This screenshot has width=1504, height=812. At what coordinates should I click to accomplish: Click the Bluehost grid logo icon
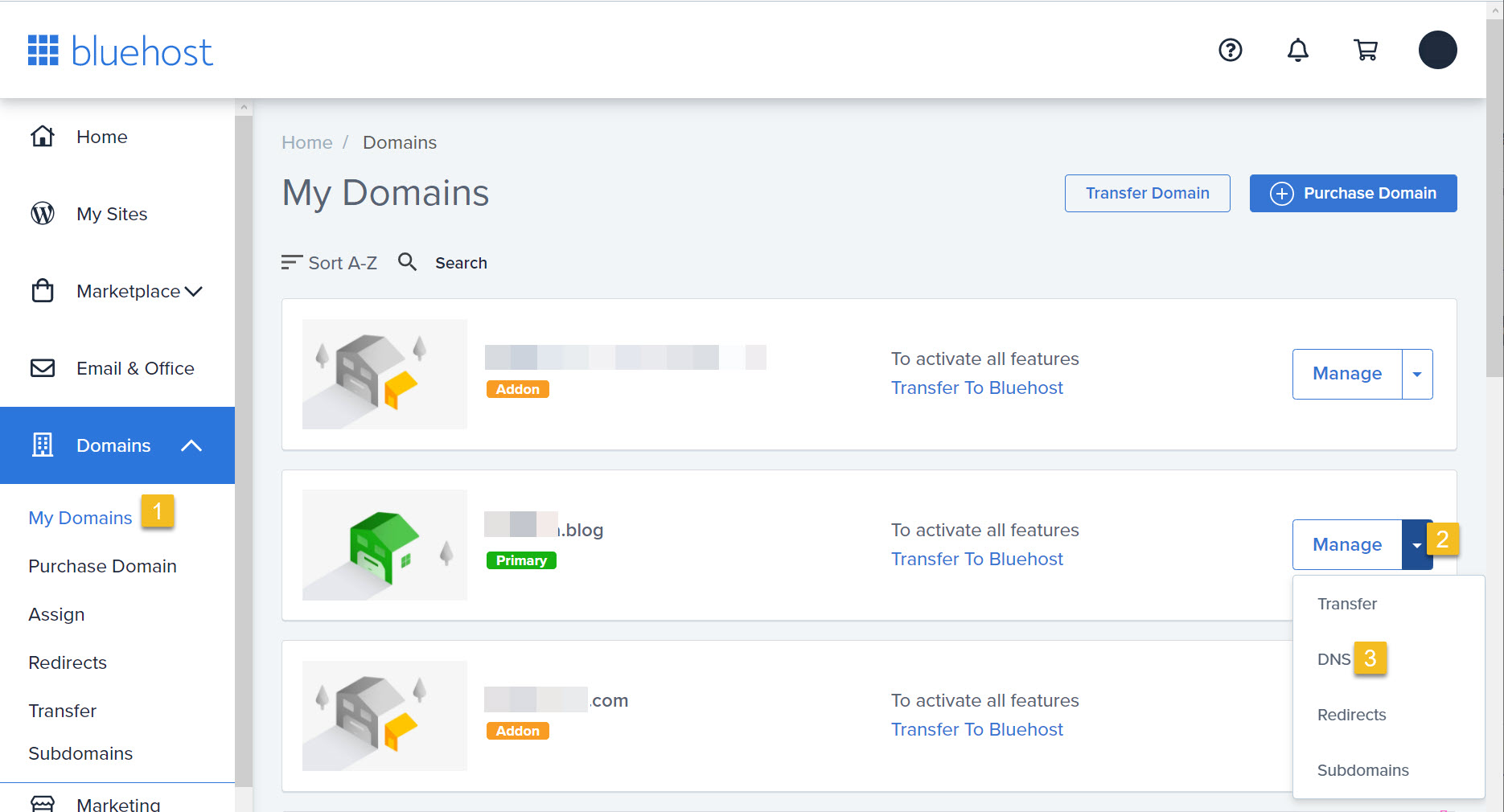[x=43, y=51]
